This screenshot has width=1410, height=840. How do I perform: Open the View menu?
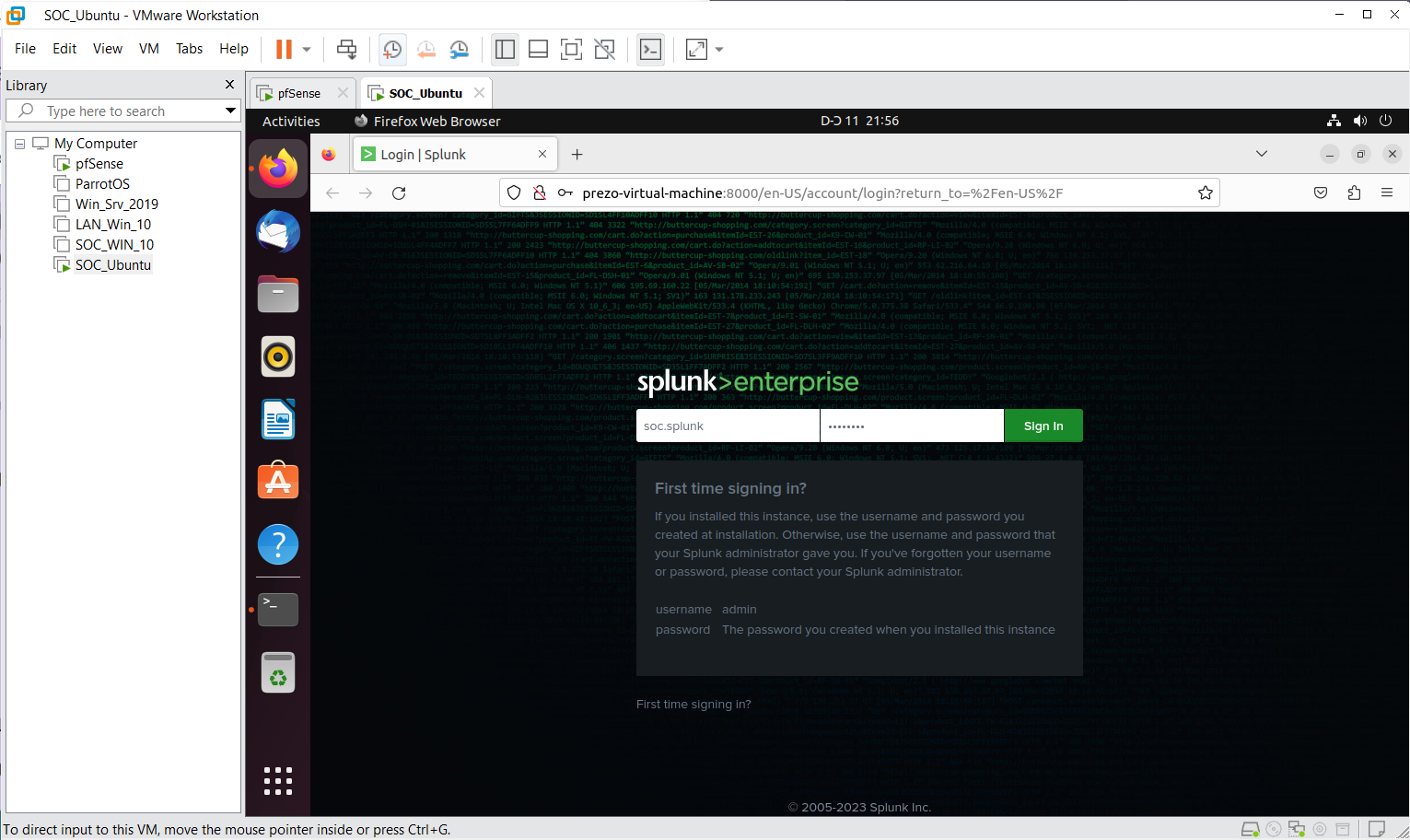[x=108, y=49]
